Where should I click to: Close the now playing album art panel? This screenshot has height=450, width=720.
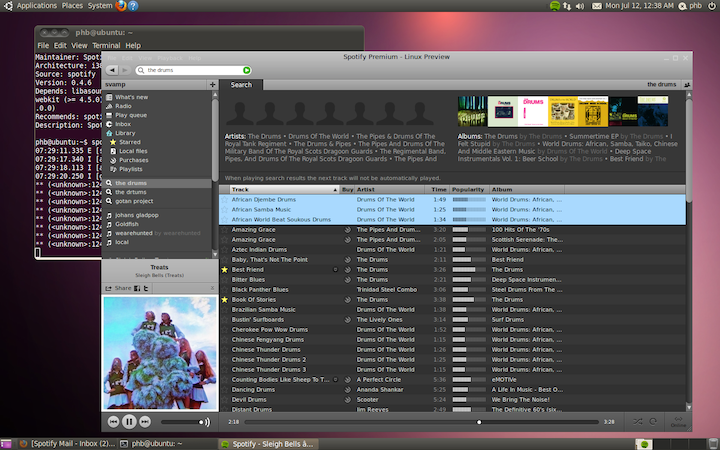(x=212, y=288)
